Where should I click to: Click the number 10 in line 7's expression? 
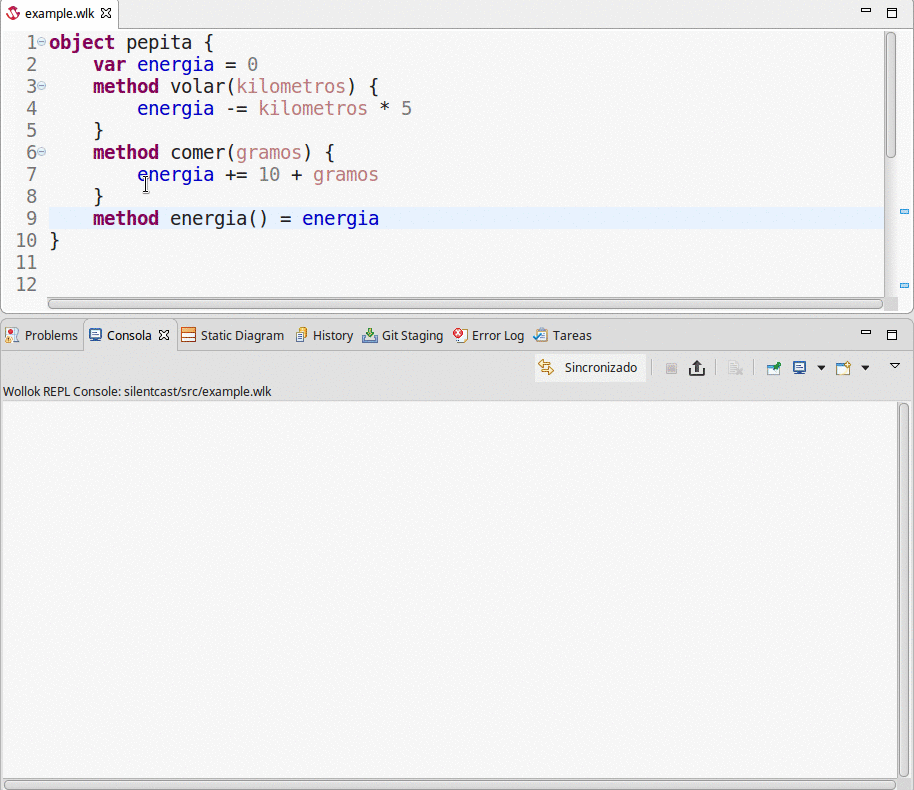click(x=269, y=175)
